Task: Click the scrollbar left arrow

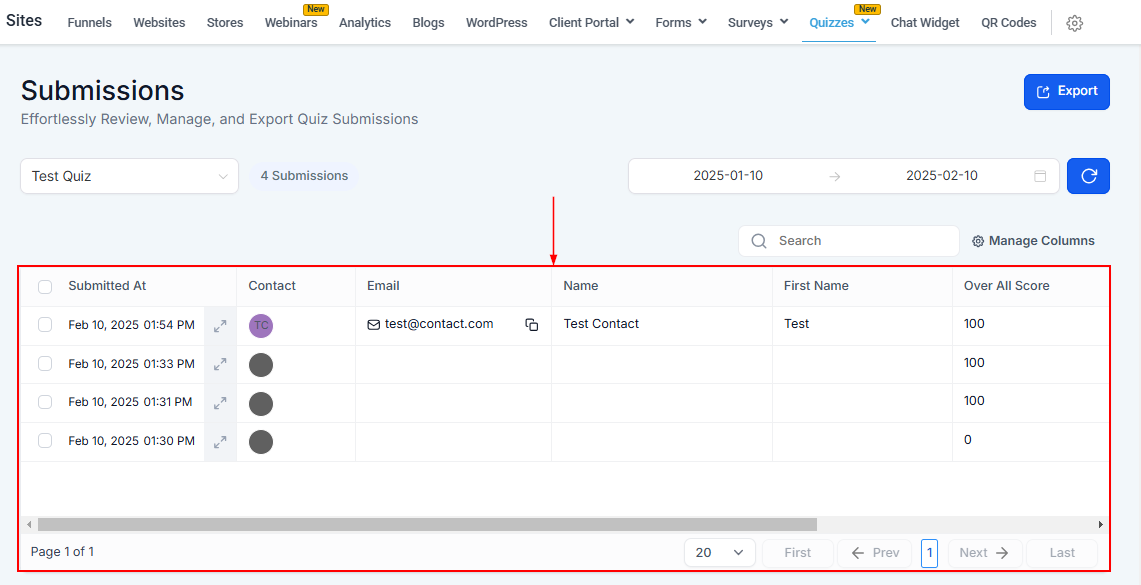Action: click(x=28, y=525)
